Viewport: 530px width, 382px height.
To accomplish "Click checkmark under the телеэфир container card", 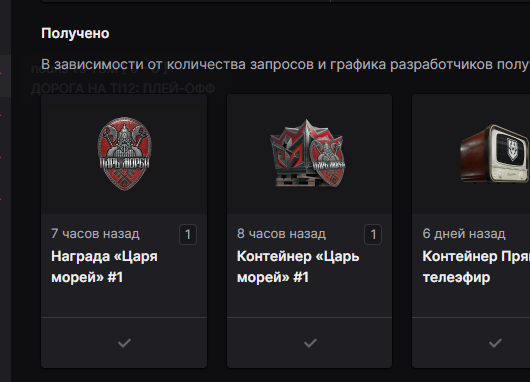I will pyautogui.click(x=495, y=343).
